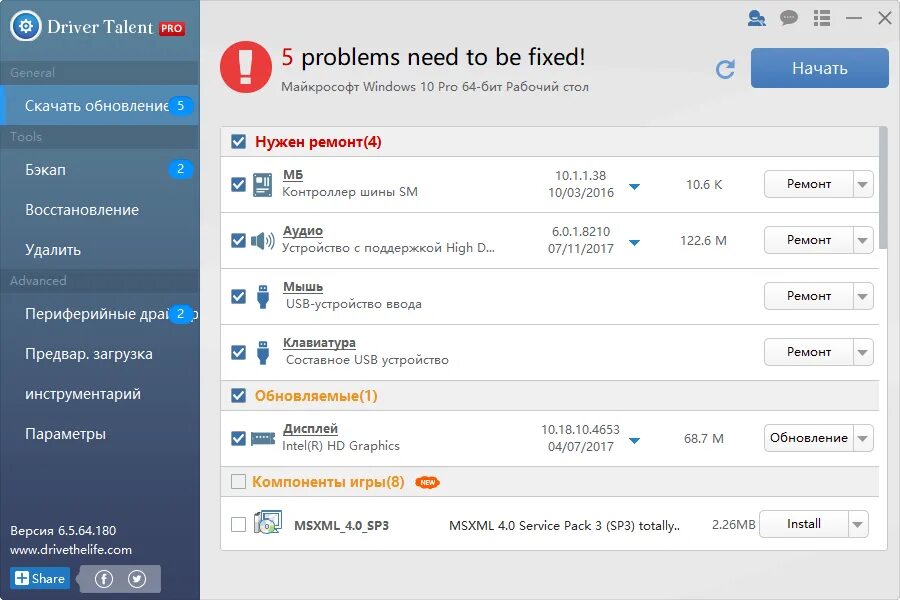
Task: Click the NEW badge near Компоненты игры
Action: coord(428,482)
